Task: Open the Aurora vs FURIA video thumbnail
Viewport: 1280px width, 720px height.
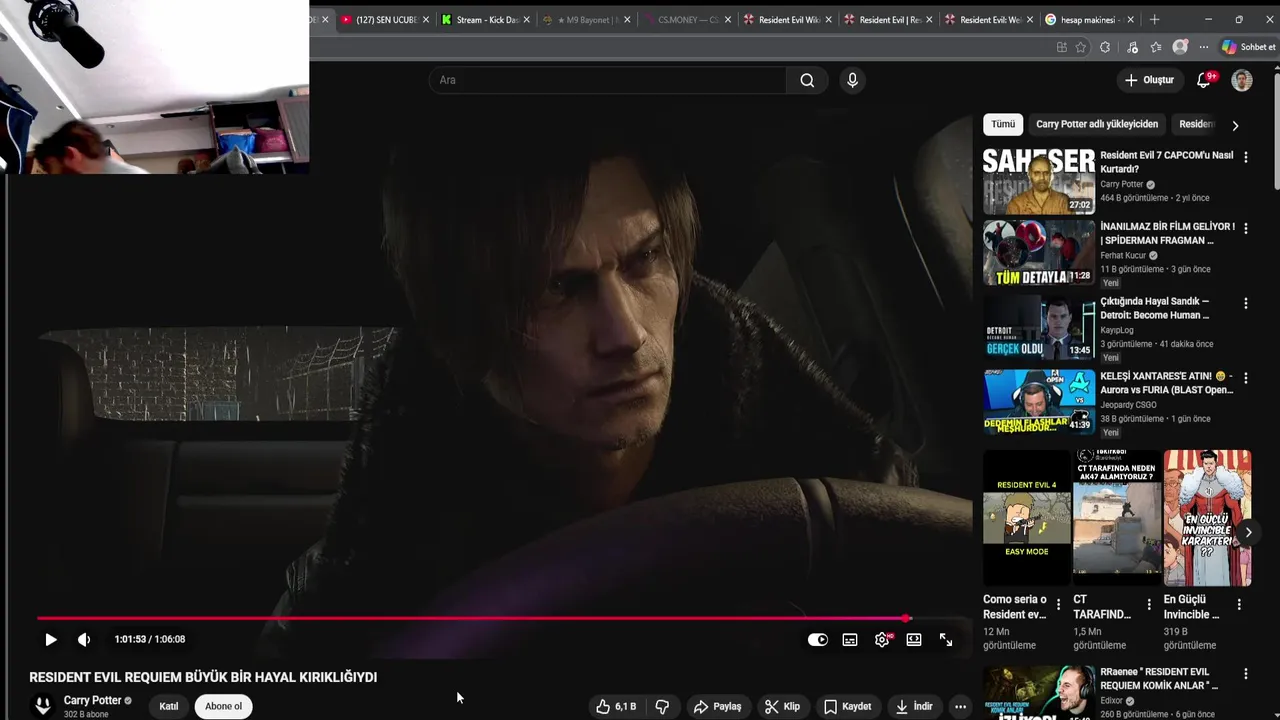Action: pos(1039,402)
